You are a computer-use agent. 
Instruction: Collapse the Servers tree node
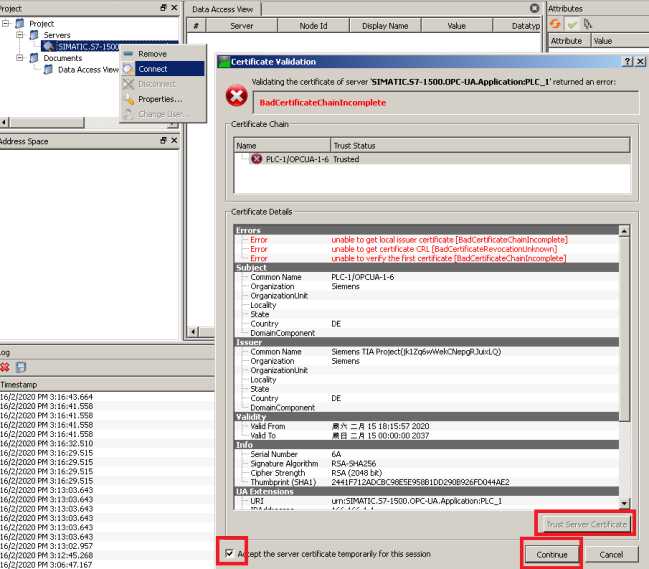pyautogui.click(x=19, y=35)
